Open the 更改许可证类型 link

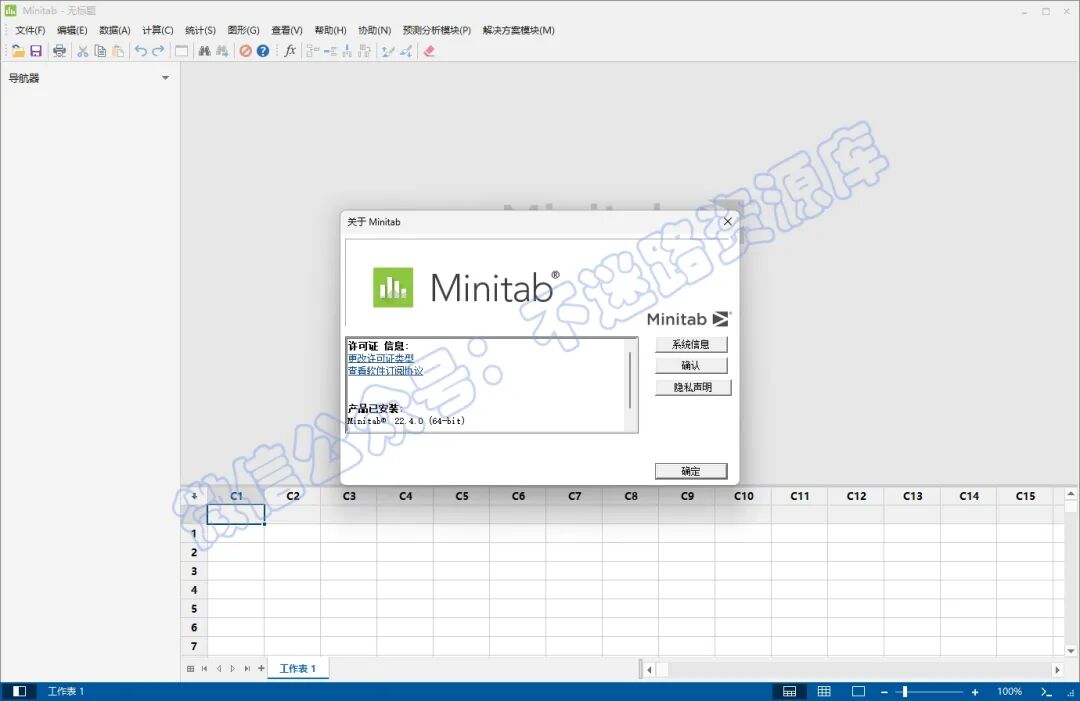(x=381, y=358)
